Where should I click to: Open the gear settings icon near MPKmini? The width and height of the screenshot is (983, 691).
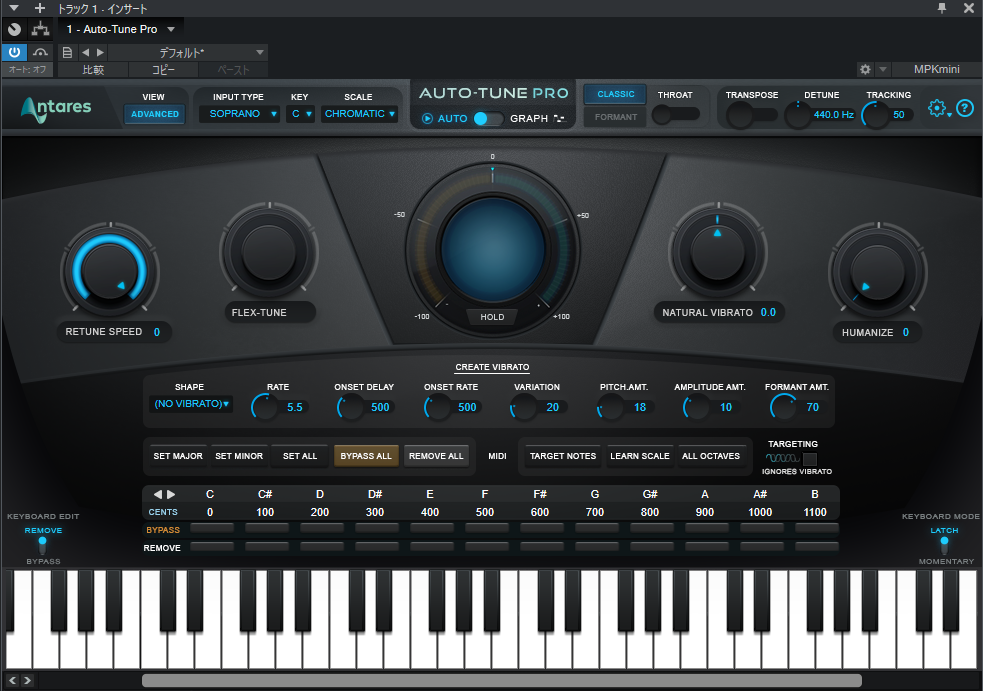[865, 69]
